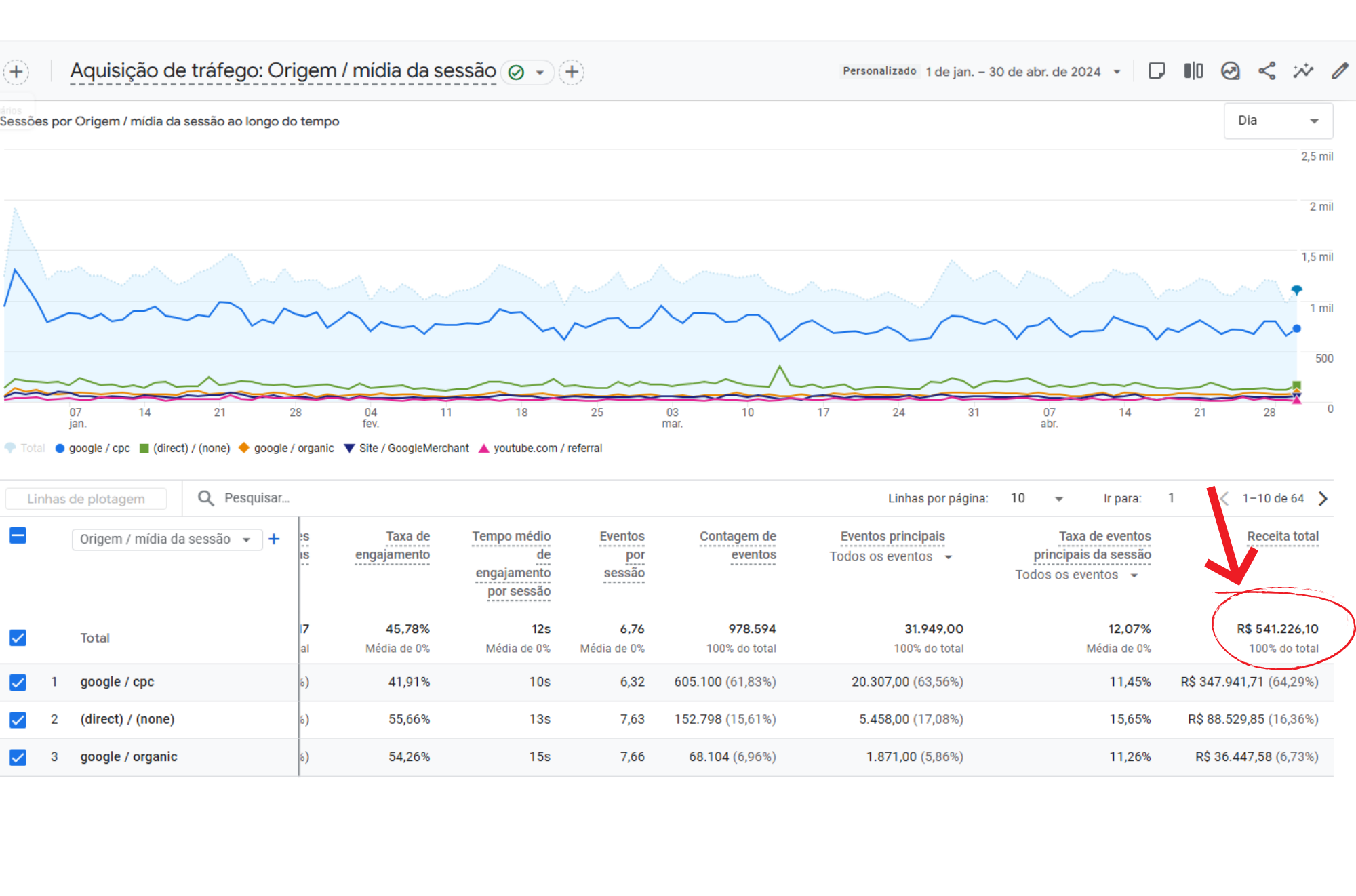Toggle the google / organic row checkbox
Viewport: 1356px width, 896px height.
tap(18, 757)
